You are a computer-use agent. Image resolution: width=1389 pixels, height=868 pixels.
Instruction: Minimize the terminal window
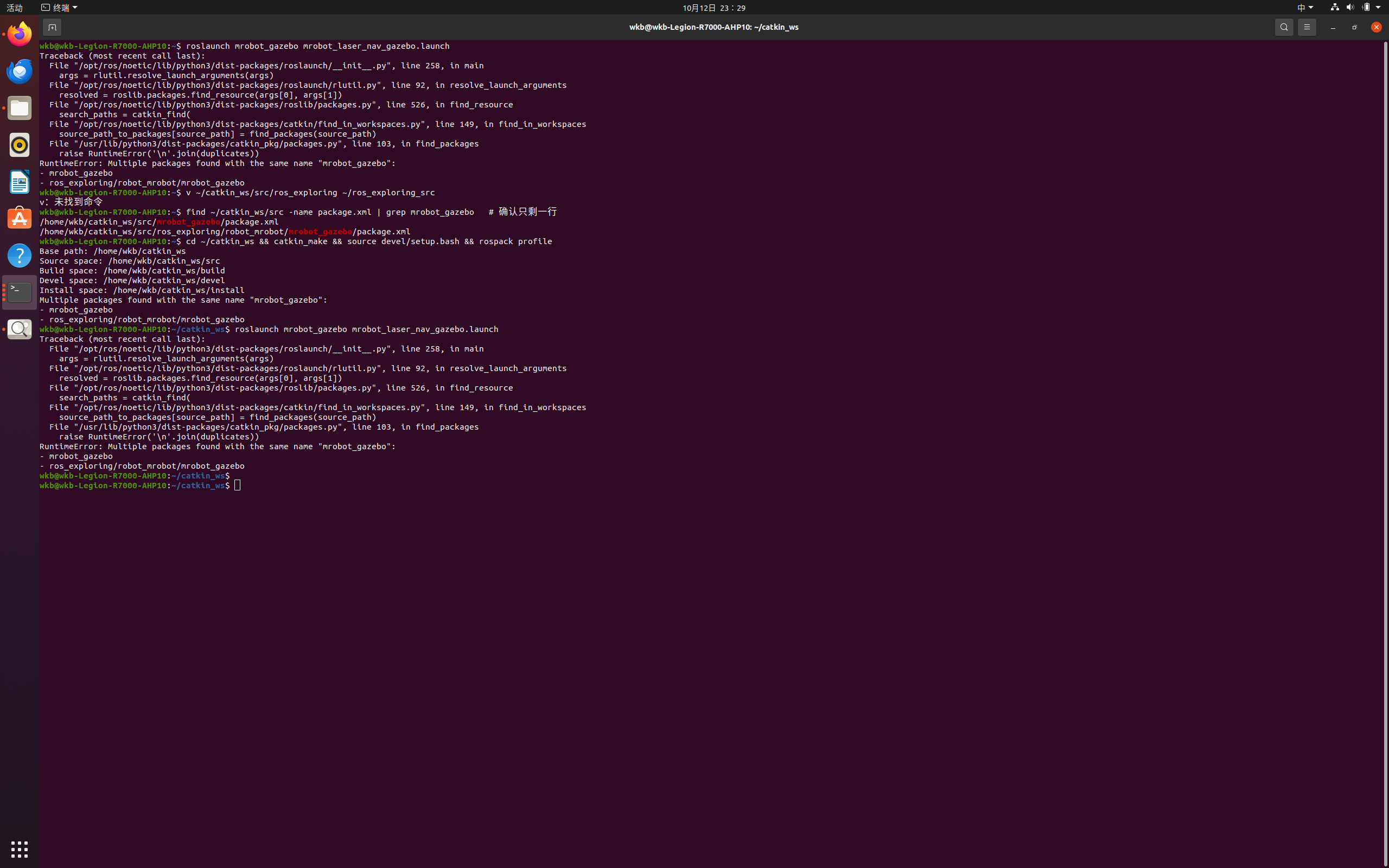coord(1333,27)
